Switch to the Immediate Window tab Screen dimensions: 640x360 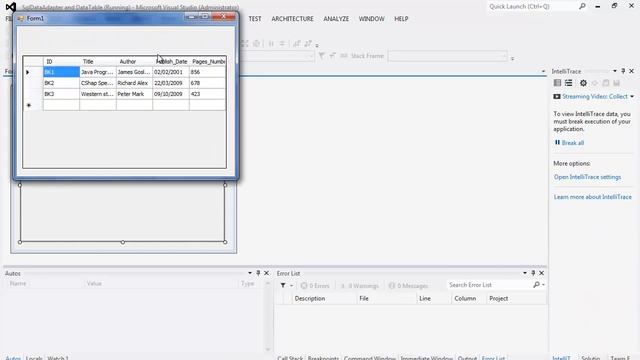tap(427, 358)
